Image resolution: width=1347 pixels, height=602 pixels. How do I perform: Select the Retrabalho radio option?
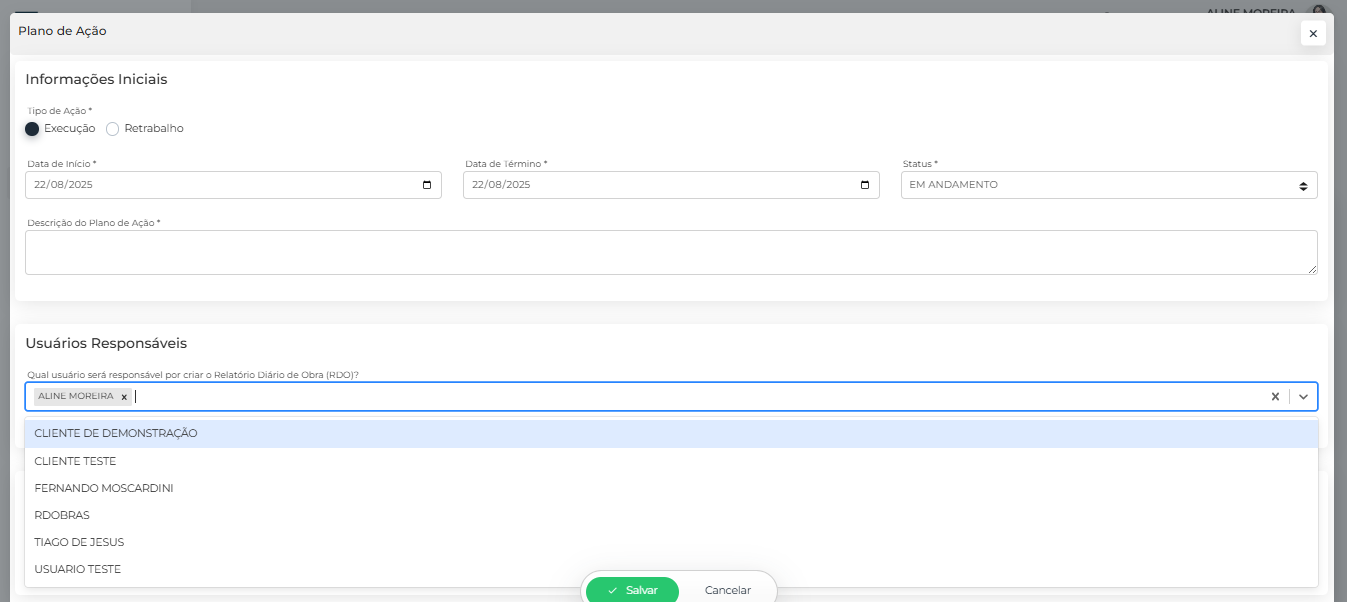click(x=113, y=129)
